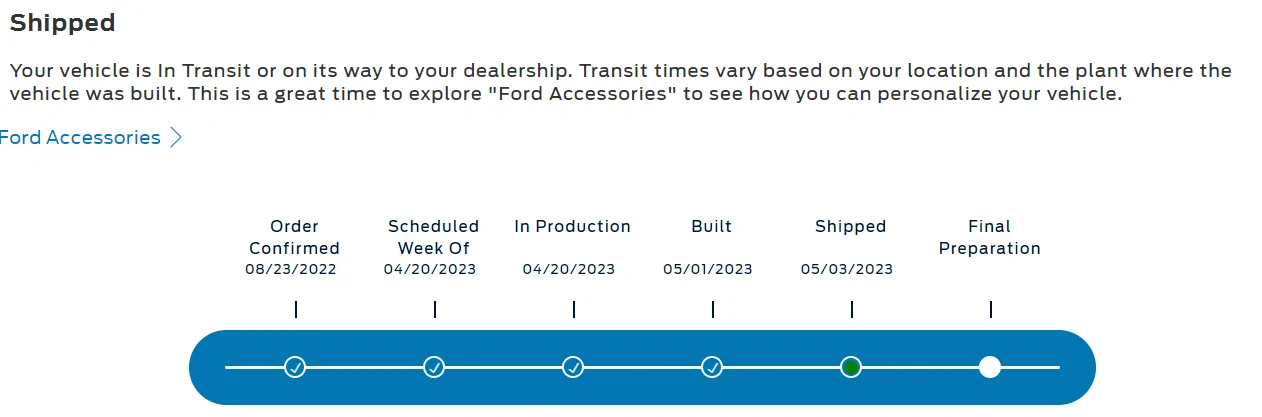Click the chevron arrow beside Ford Accessories
The height and width of the screenshot is (417, 1262).
(x=176, y=138)
